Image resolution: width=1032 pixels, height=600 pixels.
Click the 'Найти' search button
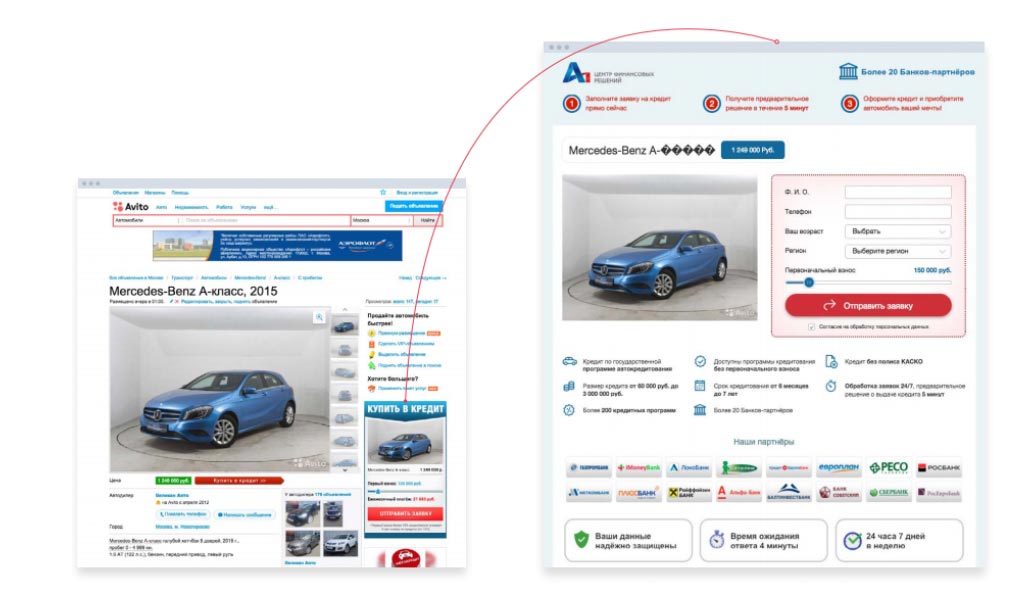[428, 220]
